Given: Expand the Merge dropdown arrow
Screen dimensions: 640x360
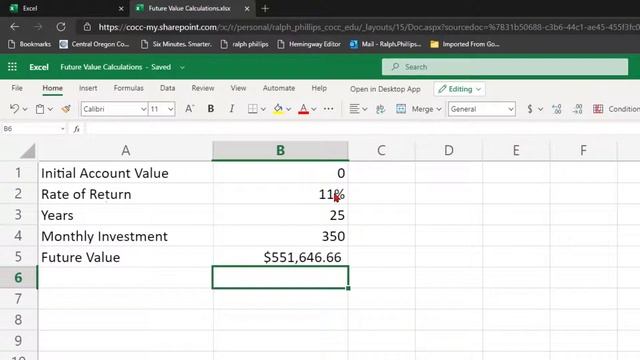Looking at the screenshot, I should pos(439,109).
